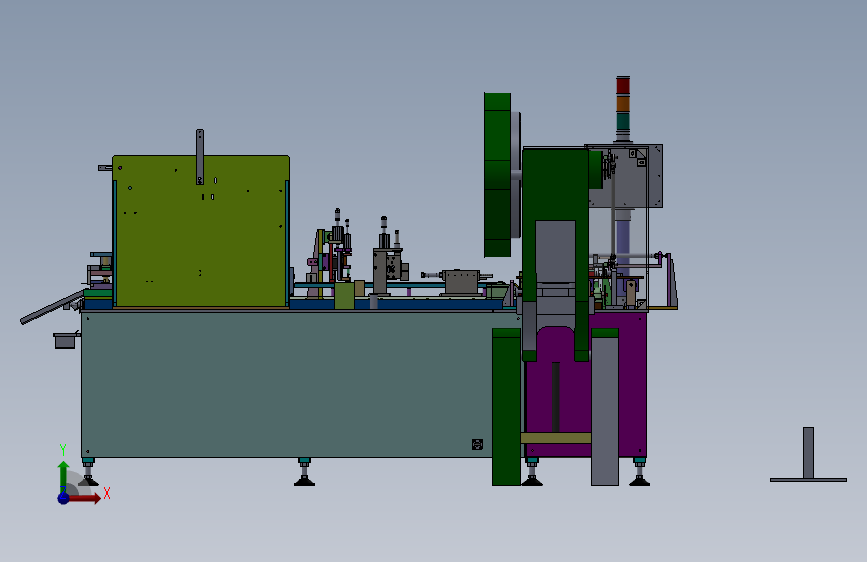This screenshot has width=867, height=562.
Task: Select the T-shaped gray stand at far right
Action: (x=808, y=455)
